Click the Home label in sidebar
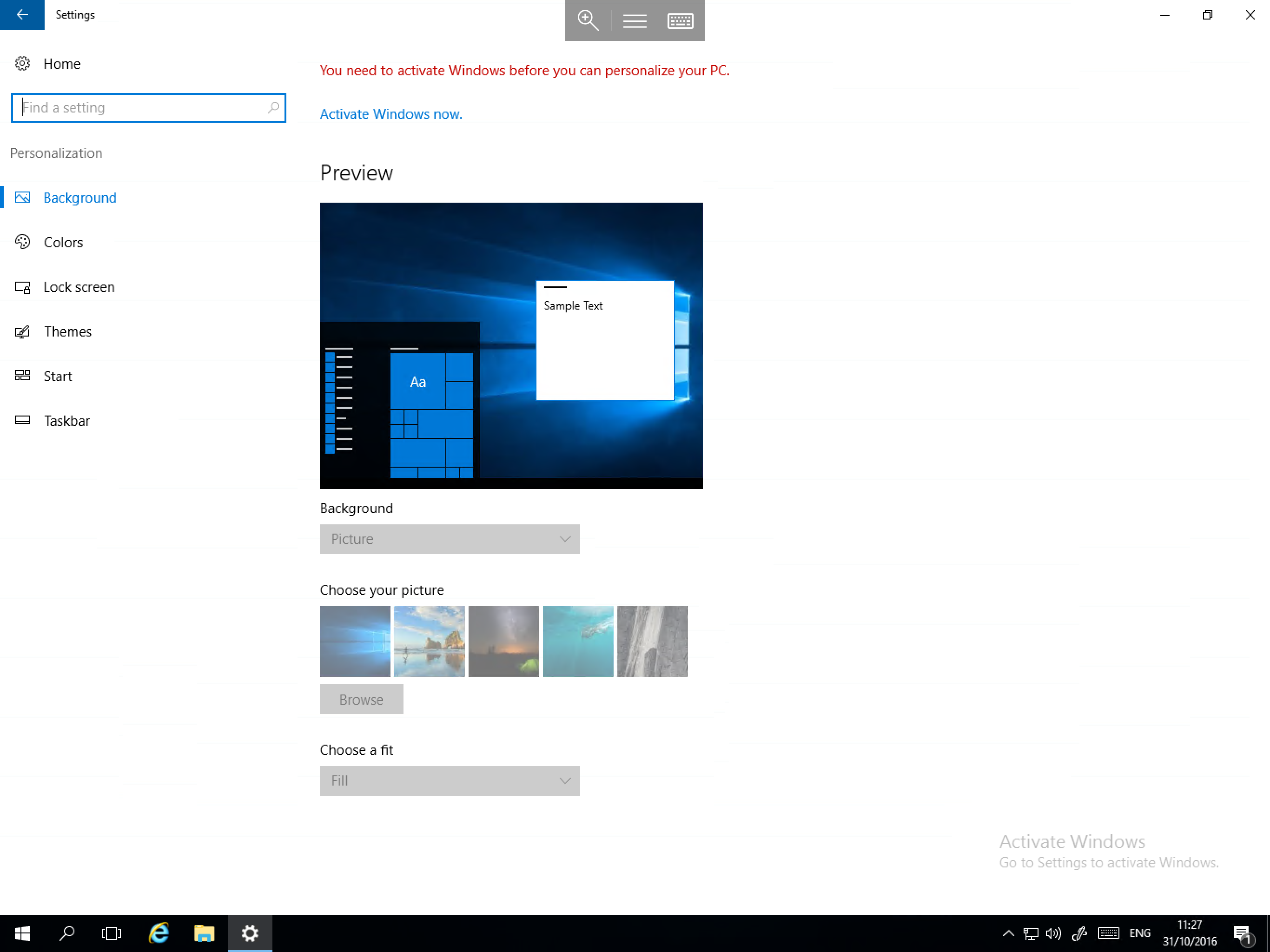The width and height of the screenshot is (1270, 952). [62, 64]
